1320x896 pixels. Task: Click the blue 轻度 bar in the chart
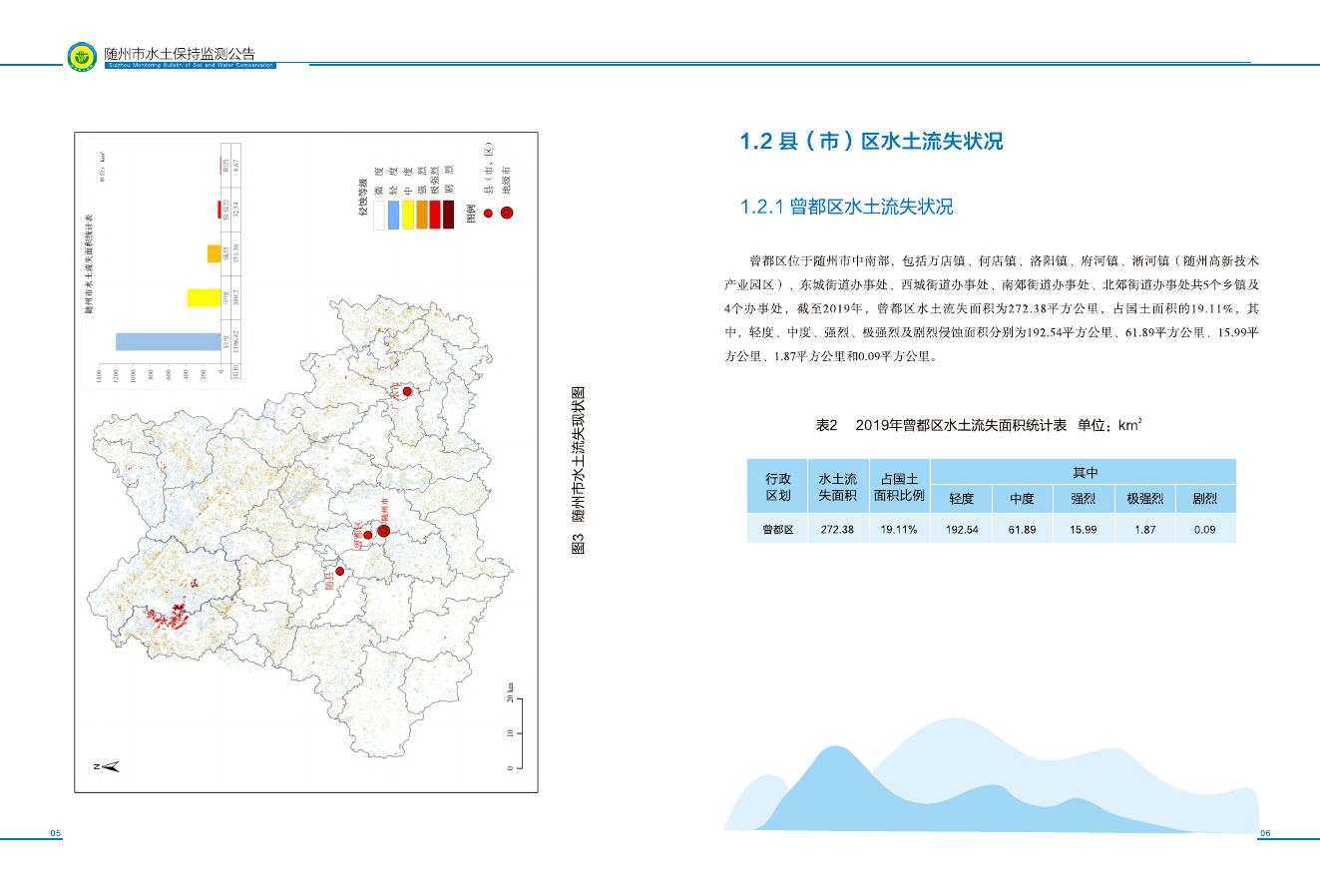[x=168, y=341]
